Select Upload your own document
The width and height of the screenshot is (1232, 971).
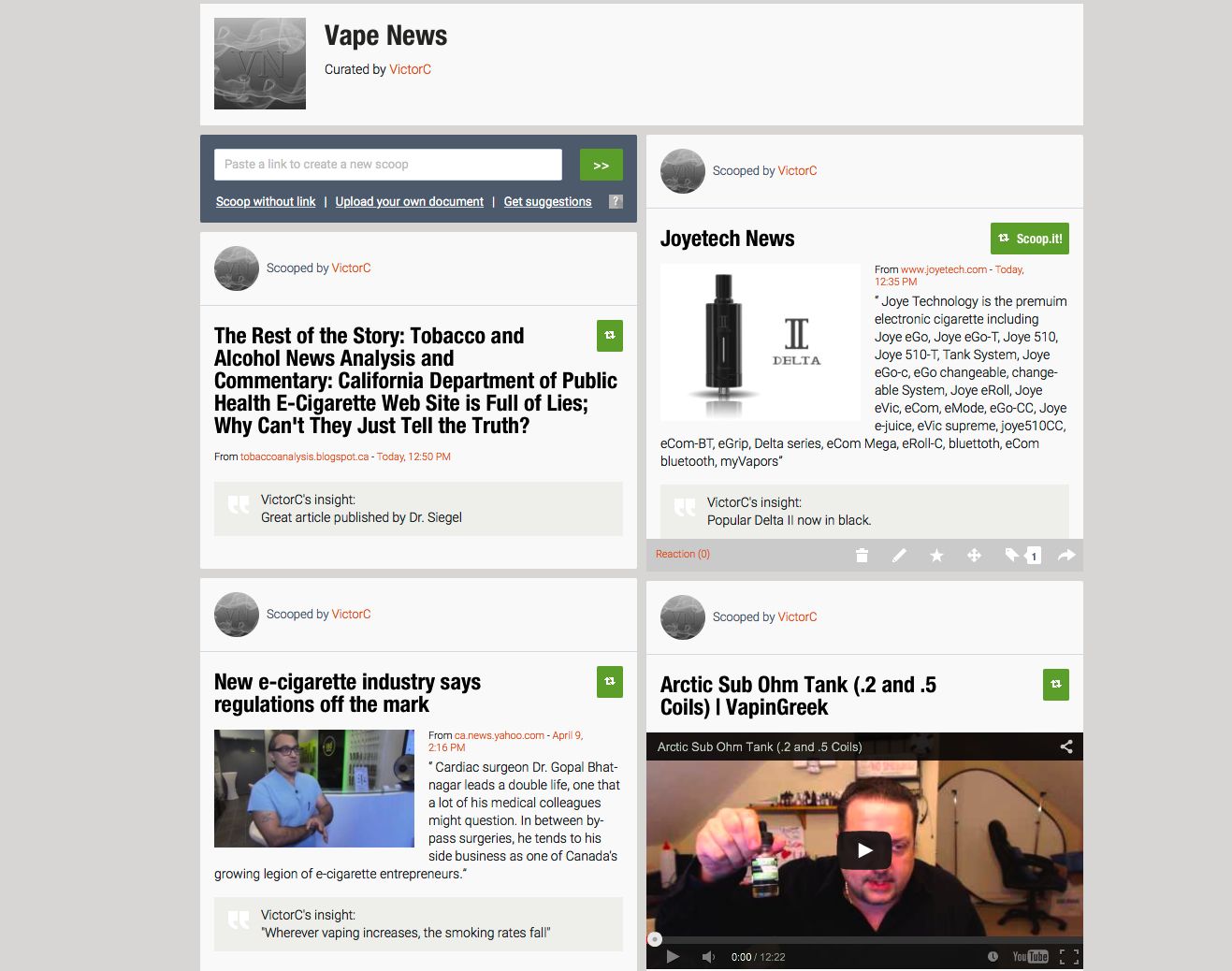(x=410, y=201)
